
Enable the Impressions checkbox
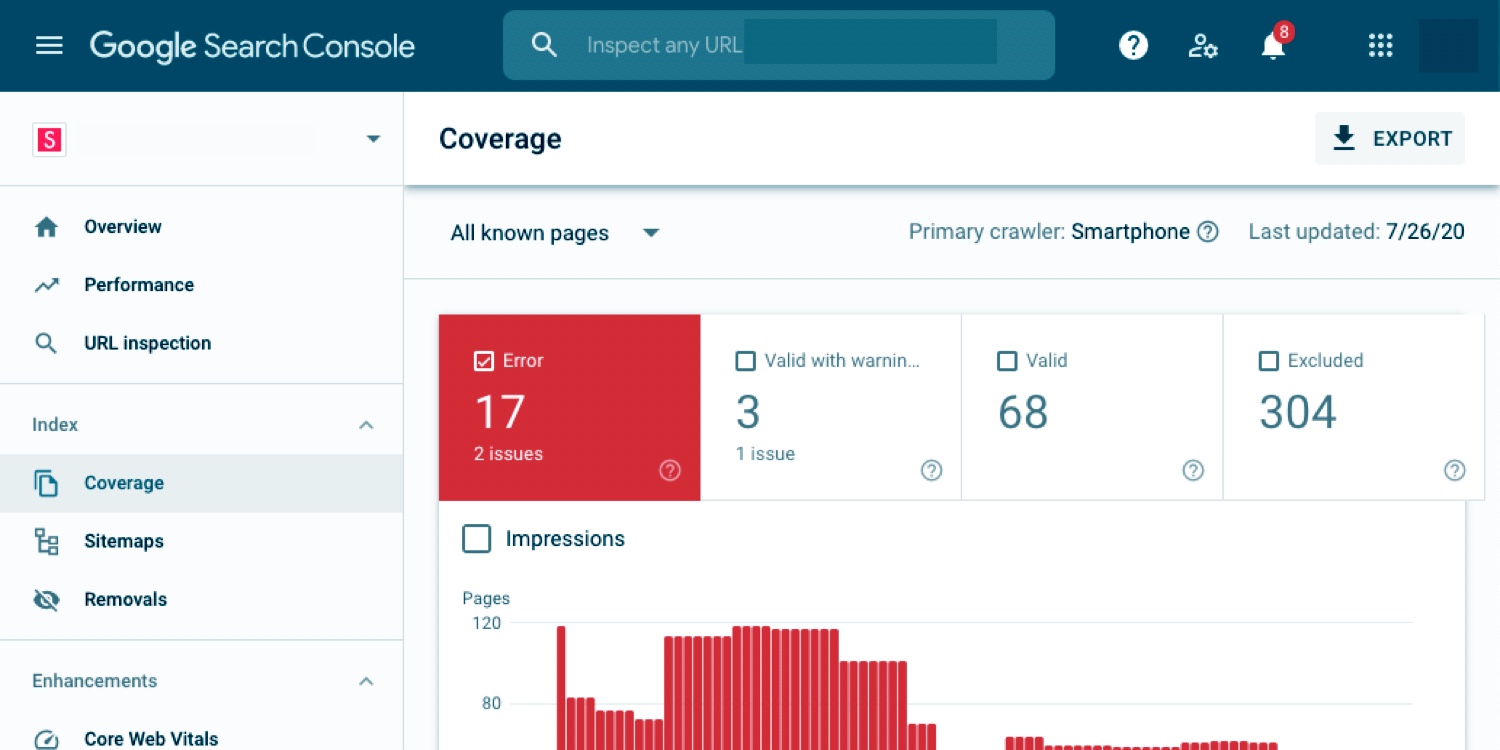pos(477,539)
